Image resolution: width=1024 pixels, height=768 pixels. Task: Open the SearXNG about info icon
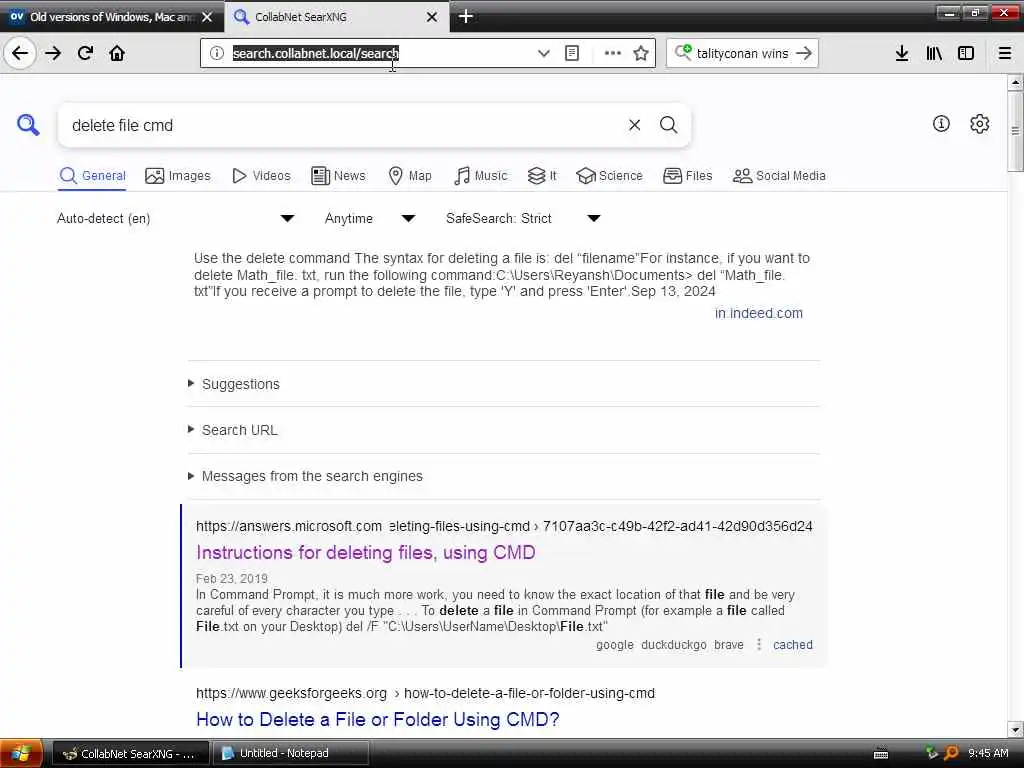[x=941, y=123]
